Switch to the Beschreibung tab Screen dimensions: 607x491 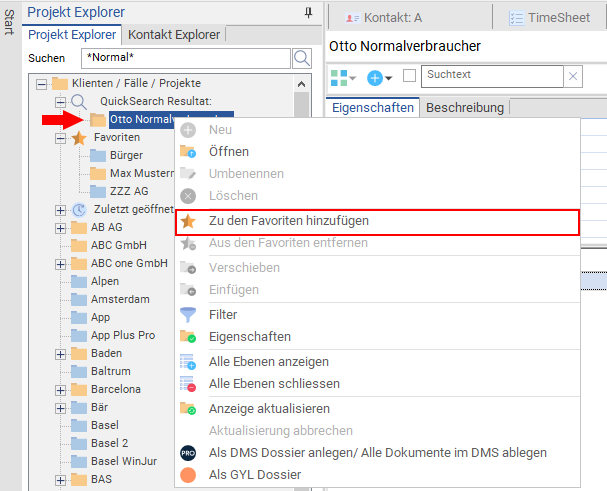click(465, 108)
